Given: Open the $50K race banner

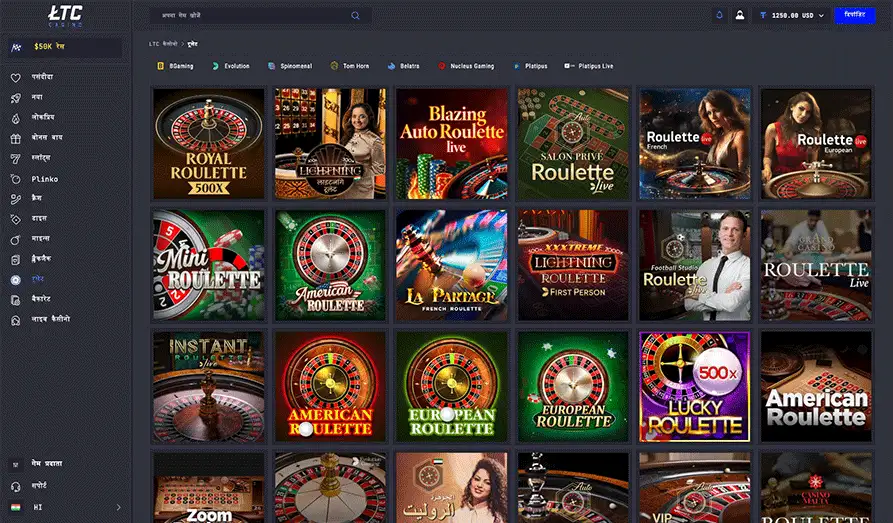Looking at the screenshot, I should (x=65, y=47).
